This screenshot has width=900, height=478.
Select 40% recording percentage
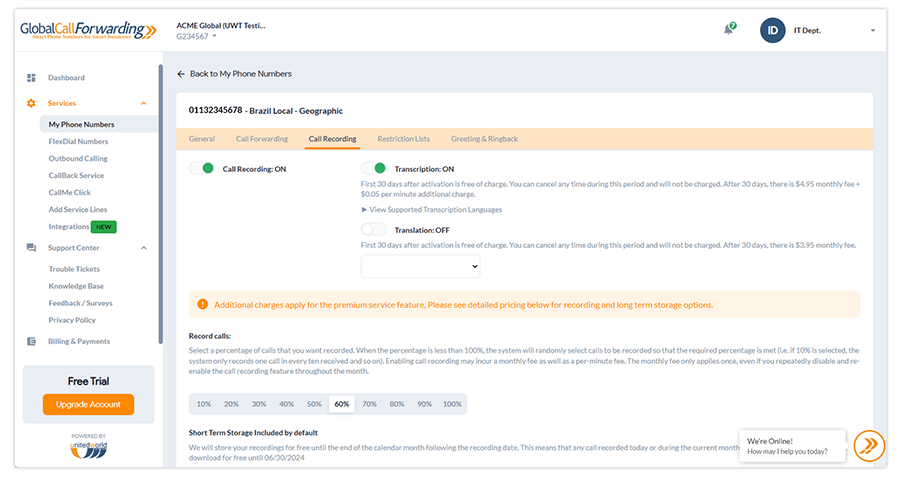pyautogui.click(x=286, y=404)
